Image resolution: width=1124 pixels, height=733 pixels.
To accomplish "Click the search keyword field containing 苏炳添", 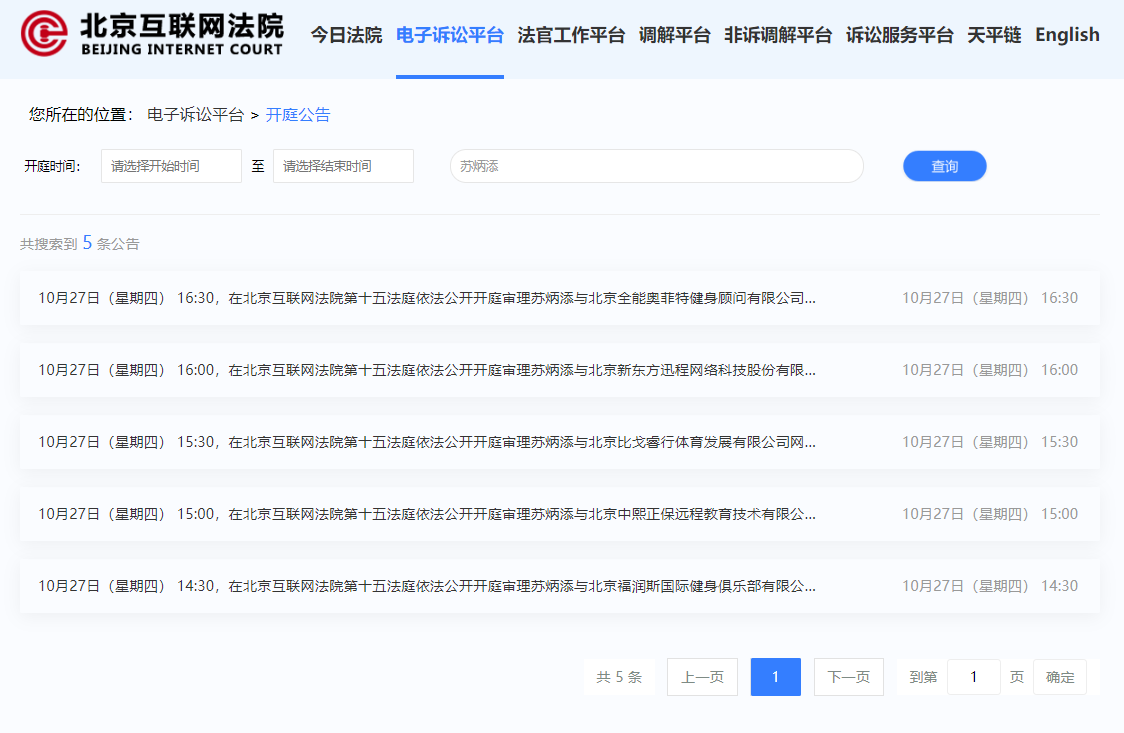I will click(x=656, y=166).
